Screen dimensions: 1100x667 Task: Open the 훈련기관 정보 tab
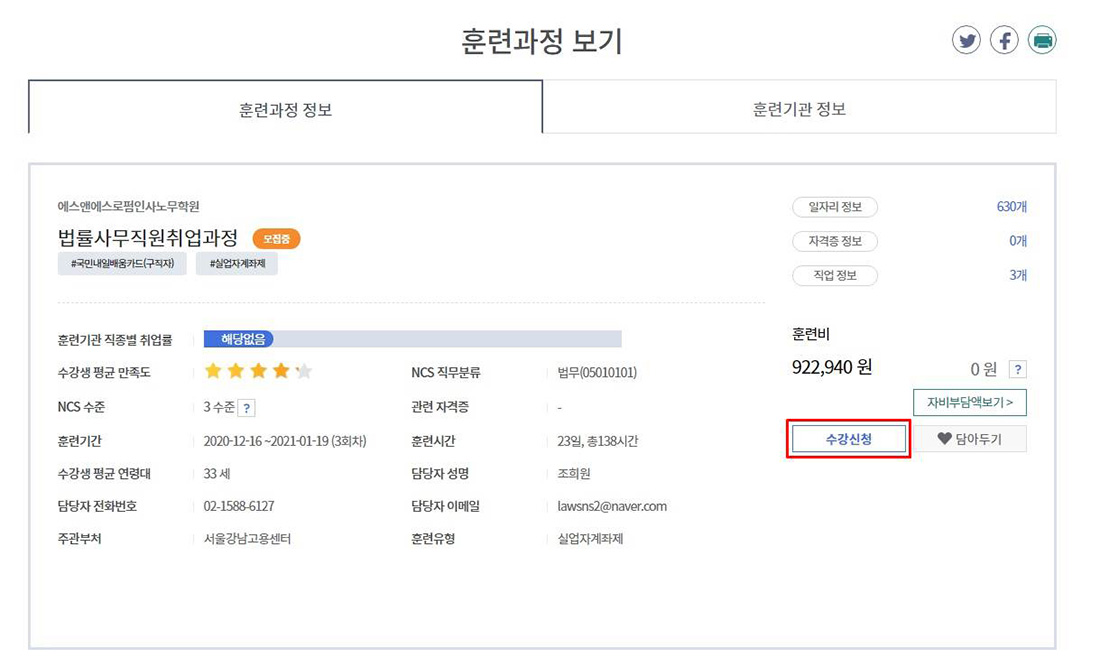799,109
